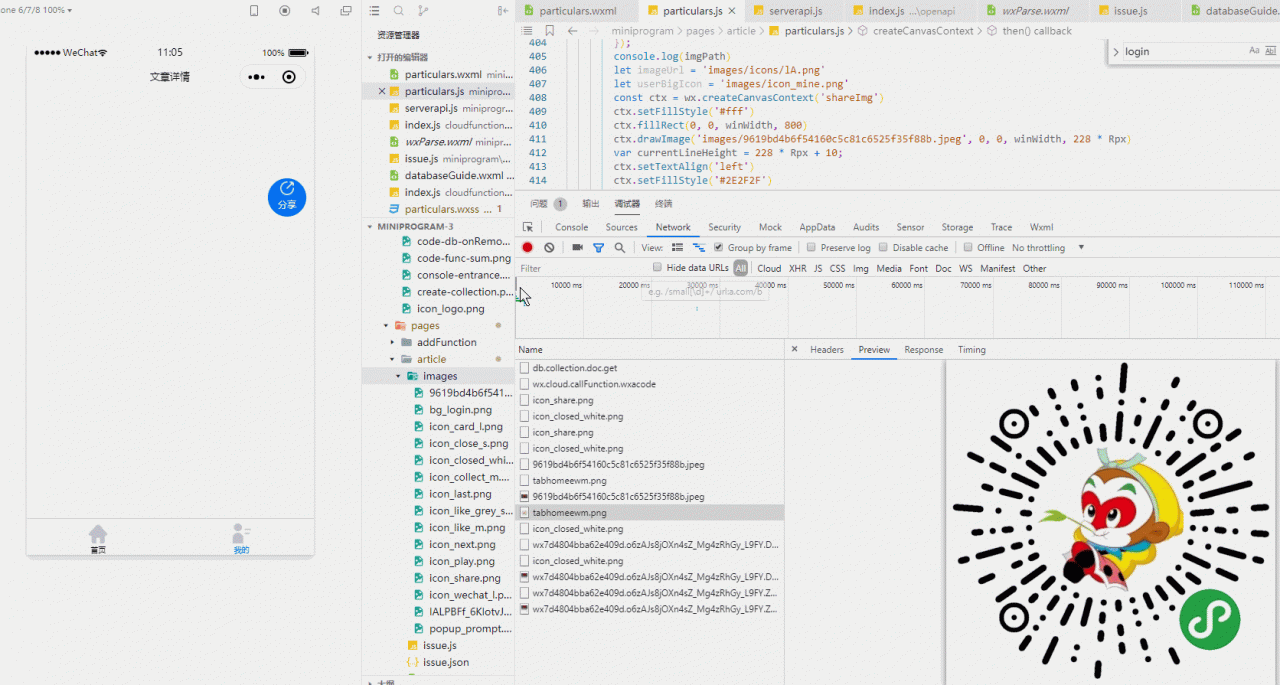Stop network recording with the red record button
This screenshot has width=1280, height=685.
coord(528,247)
